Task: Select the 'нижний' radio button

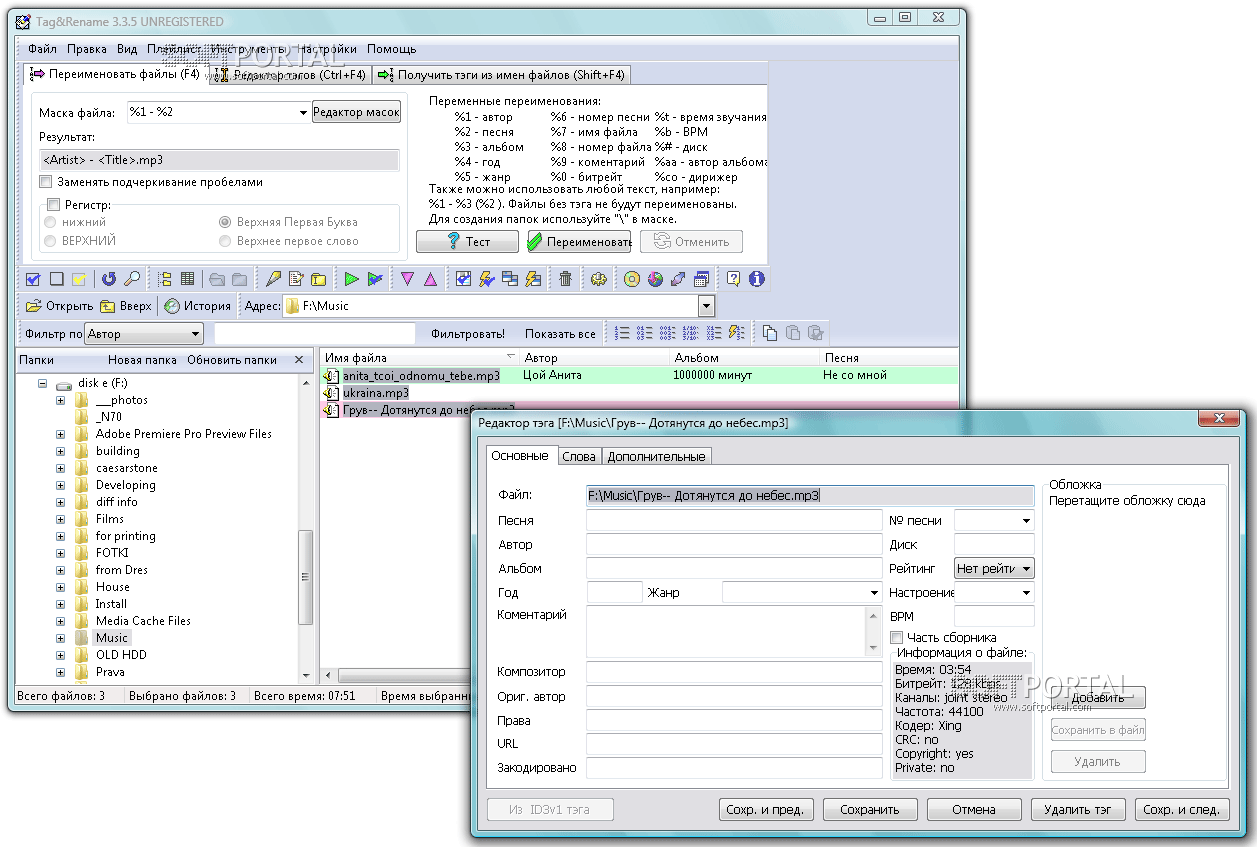Action: point(50,222)
